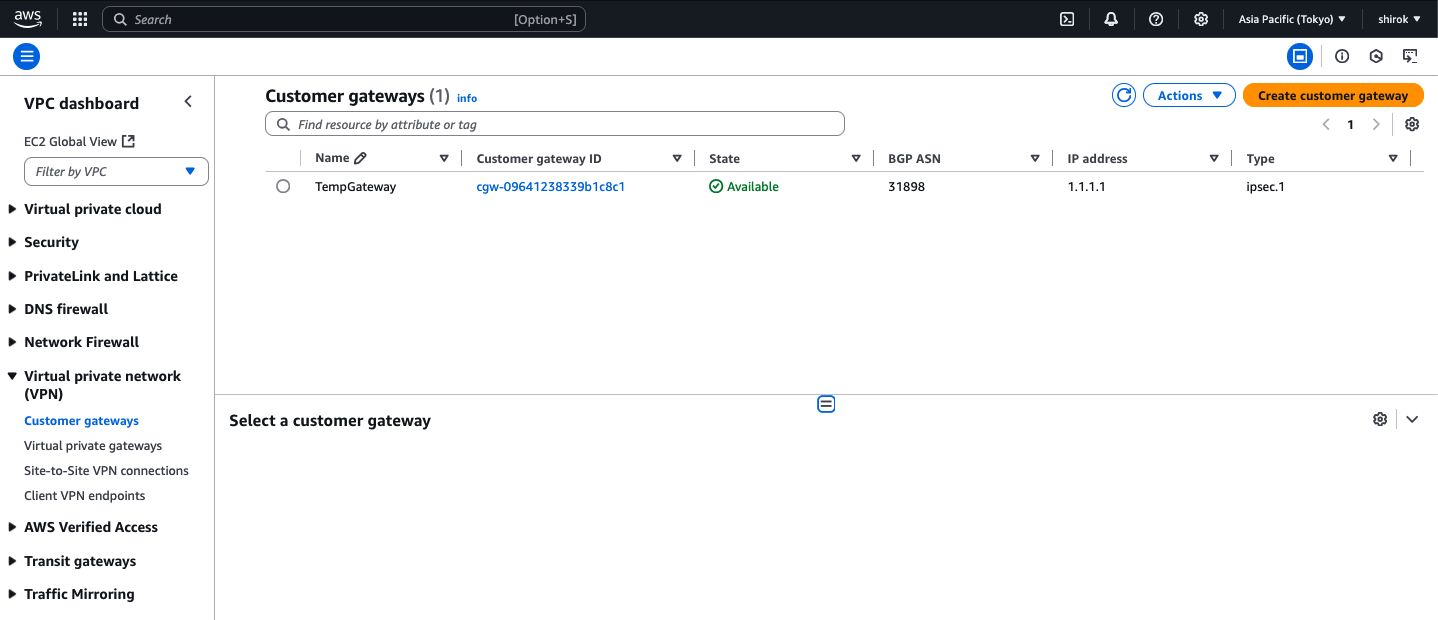Collapse Virtual private network (VPN) section
Viewport: 1438px width, 620px height.
[12, 376]
